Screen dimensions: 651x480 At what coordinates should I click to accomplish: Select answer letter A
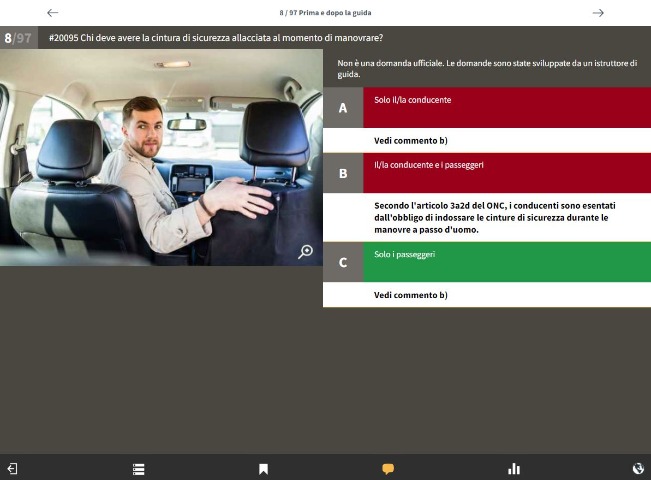click(343, 108)
